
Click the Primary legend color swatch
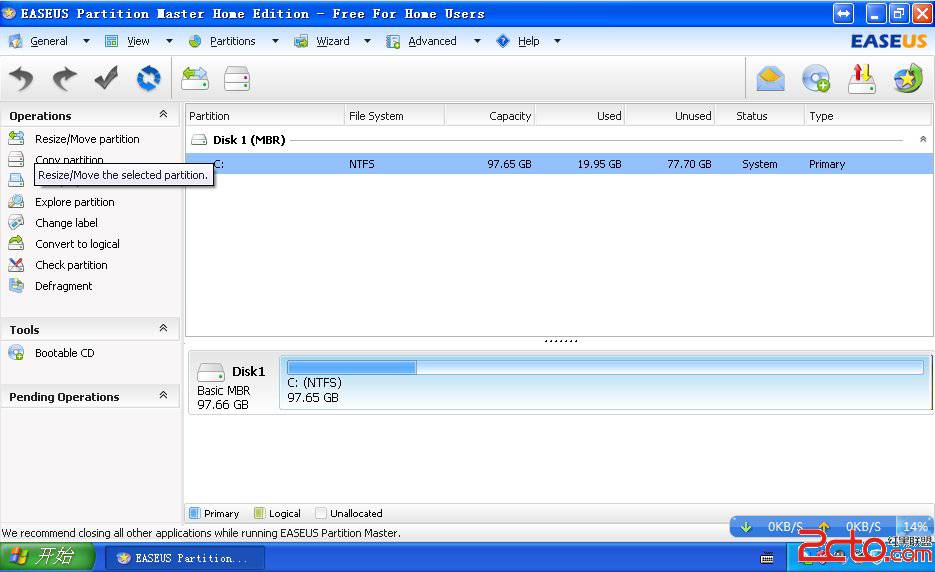coord(194,513)
